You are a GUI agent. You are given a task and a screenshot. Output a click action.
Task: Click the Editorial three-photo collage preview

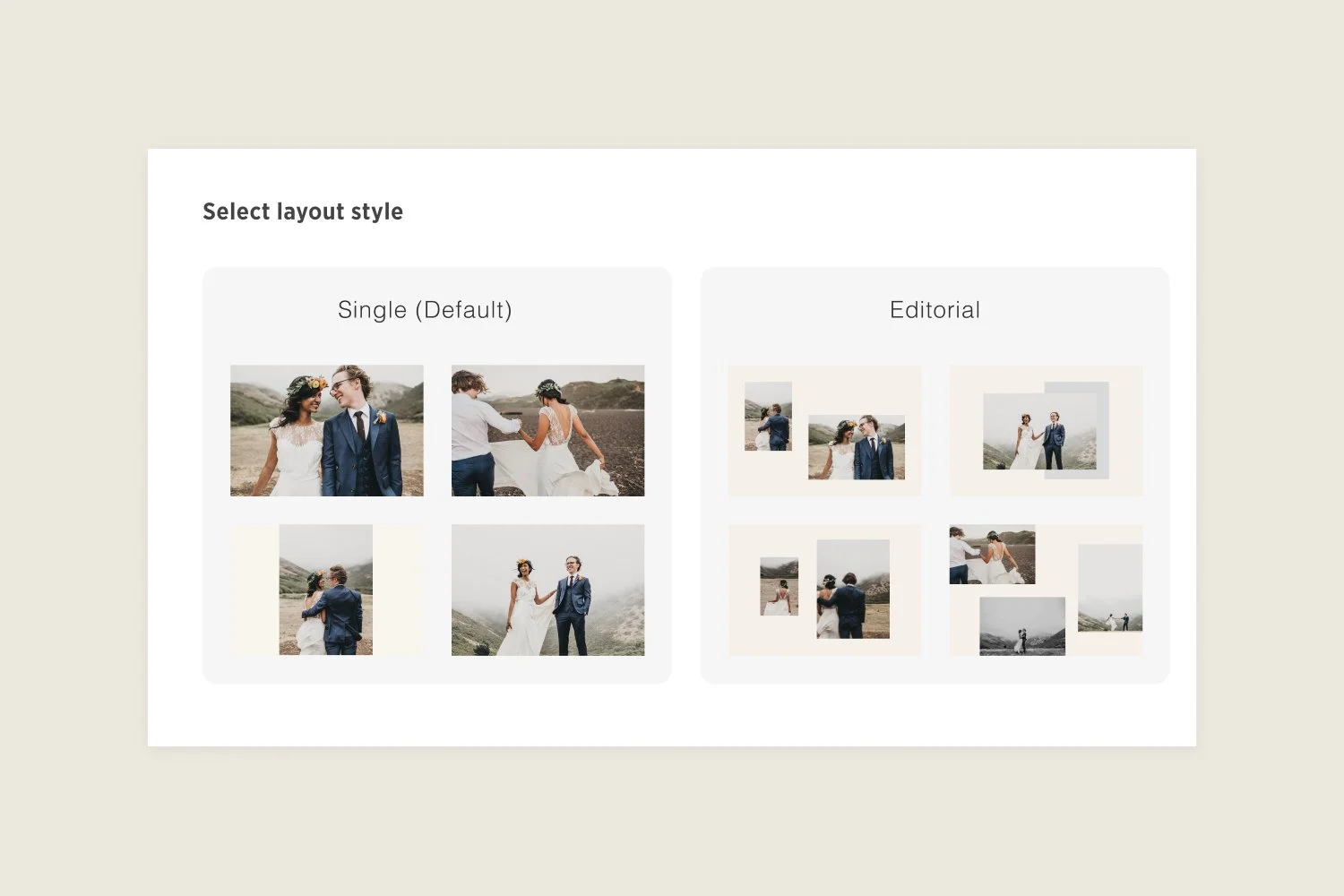[1046, 589]
